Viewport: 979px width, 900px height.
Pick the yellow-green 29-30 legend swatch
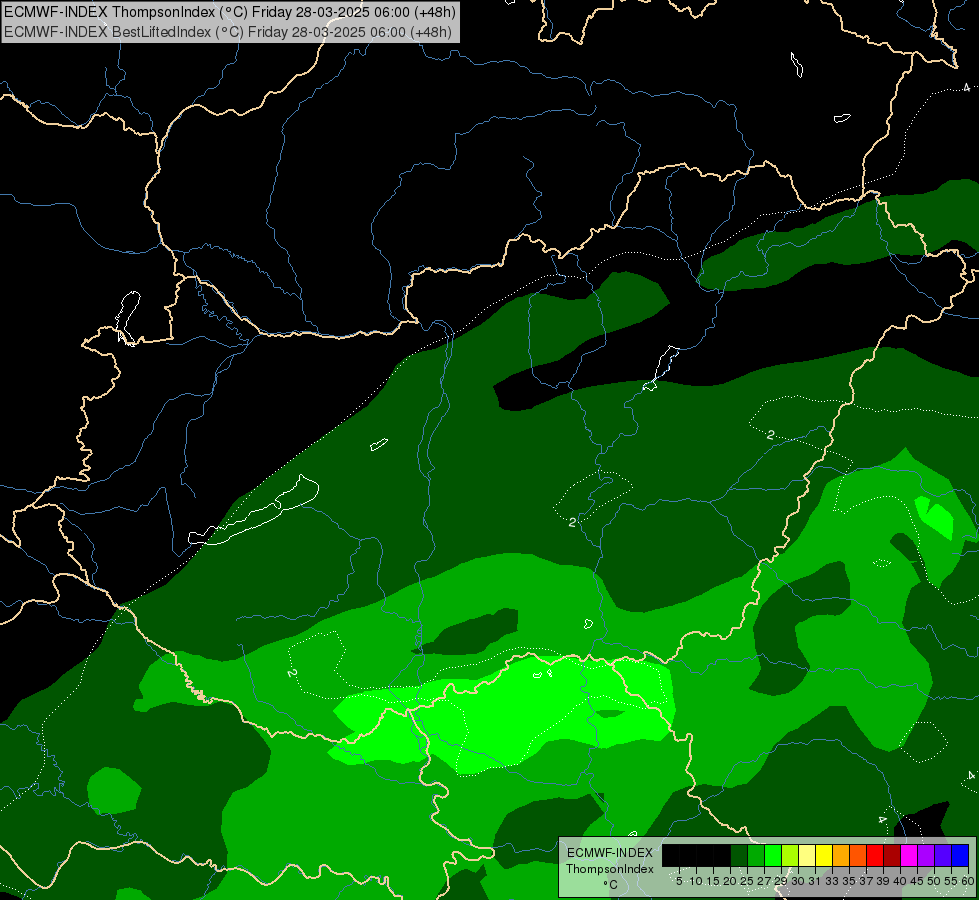790,855
